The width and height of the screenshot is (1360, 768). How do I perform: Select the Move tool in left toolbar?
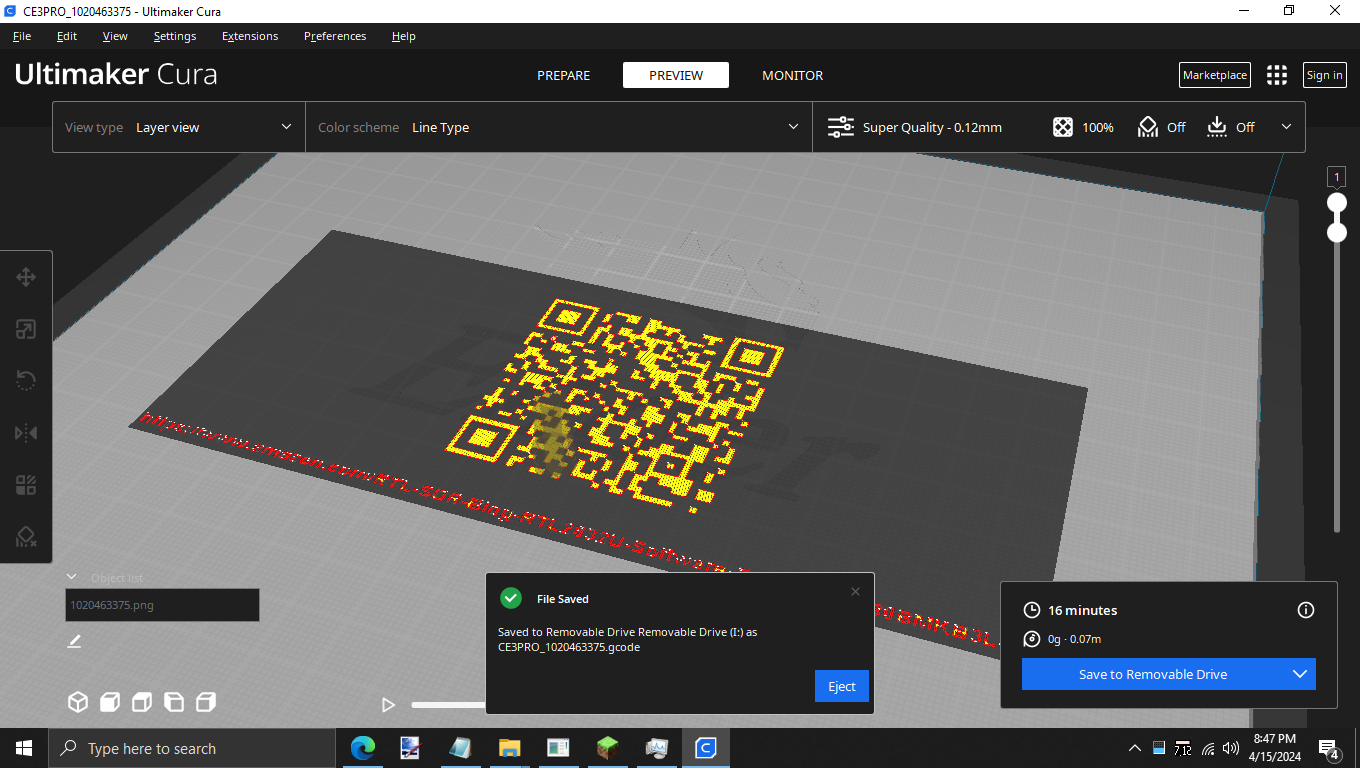tap(26, 277)
